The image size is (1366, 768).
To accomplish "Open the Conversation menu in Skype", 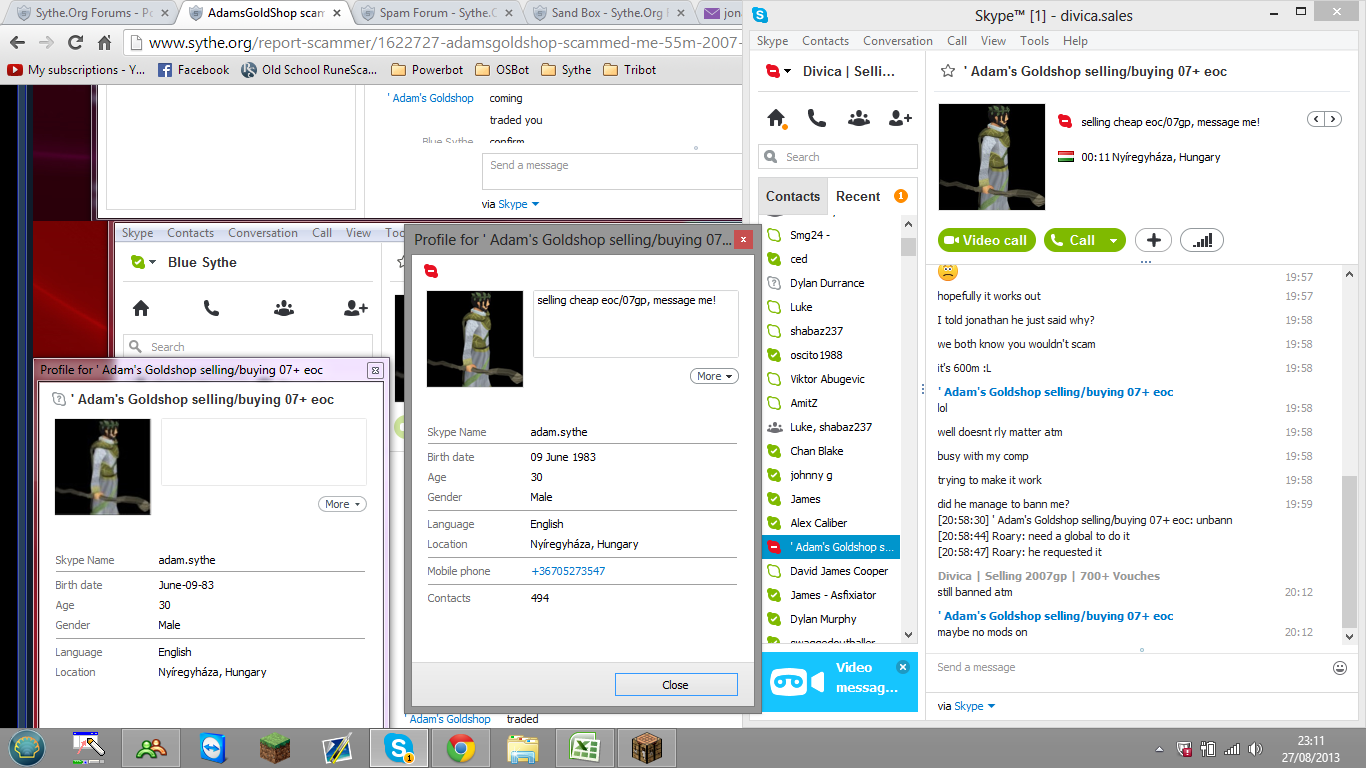I will click(x=898, y=41).
